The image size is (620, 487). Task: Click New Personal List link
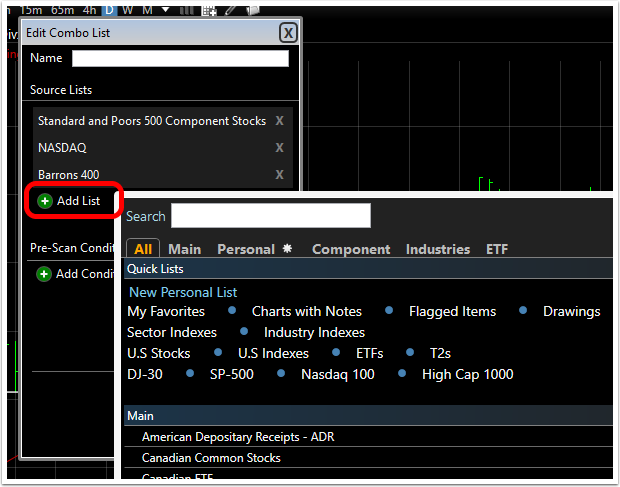[183, 293]
